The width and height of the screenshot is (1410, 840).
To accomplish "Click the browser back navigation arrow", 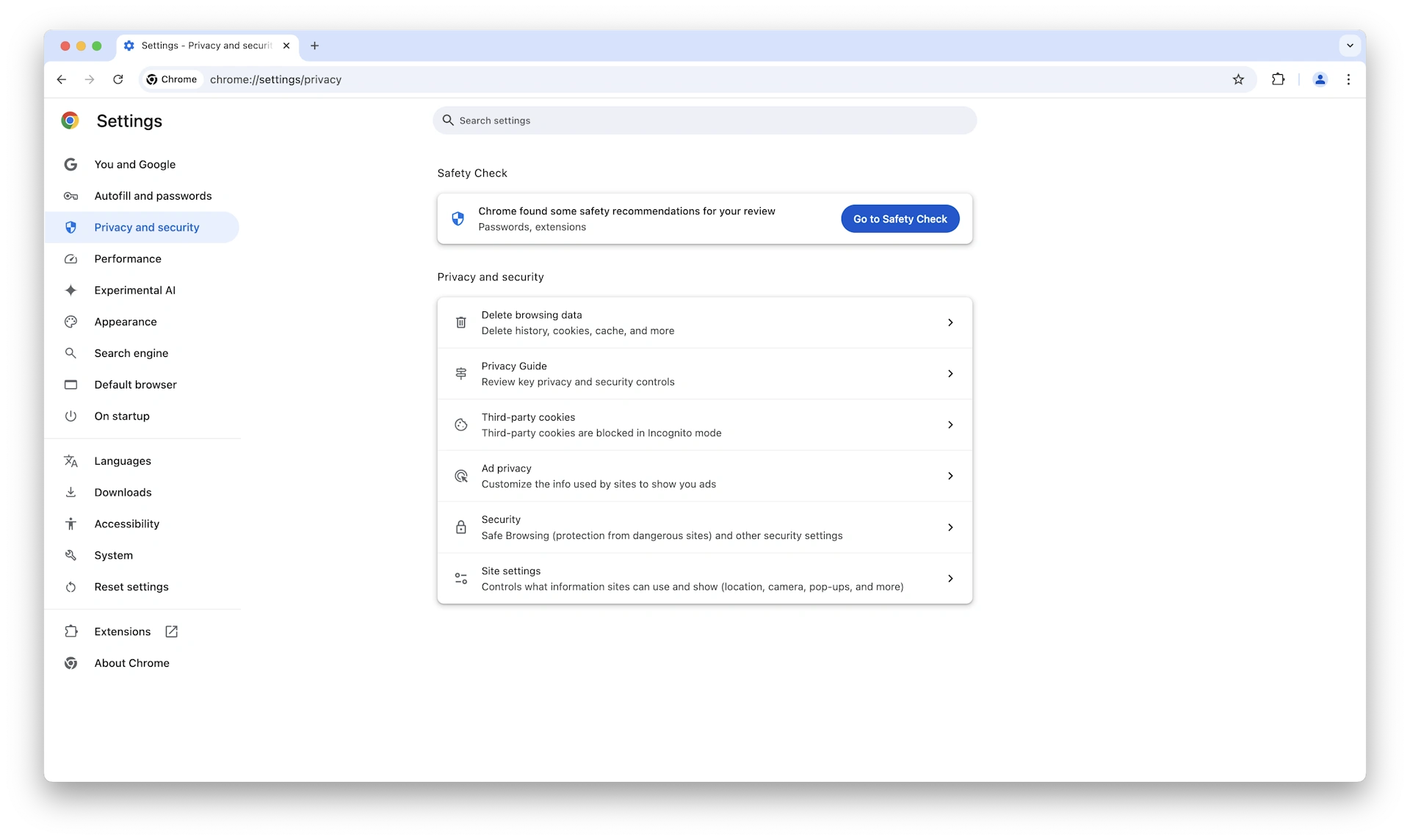I will point(61,79).
